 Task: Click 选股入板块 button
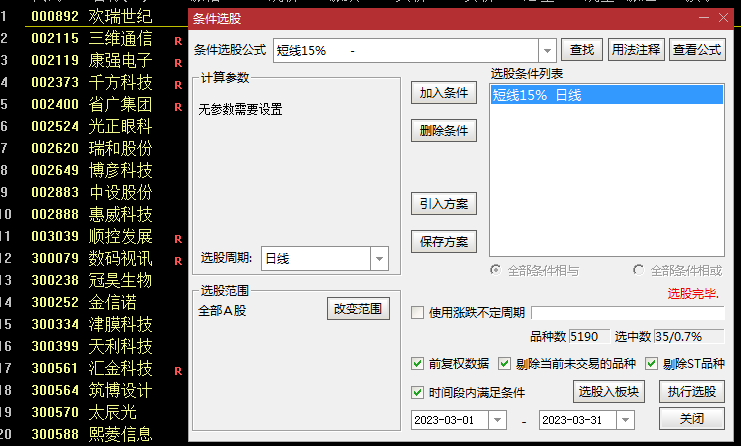click(609, 392)
